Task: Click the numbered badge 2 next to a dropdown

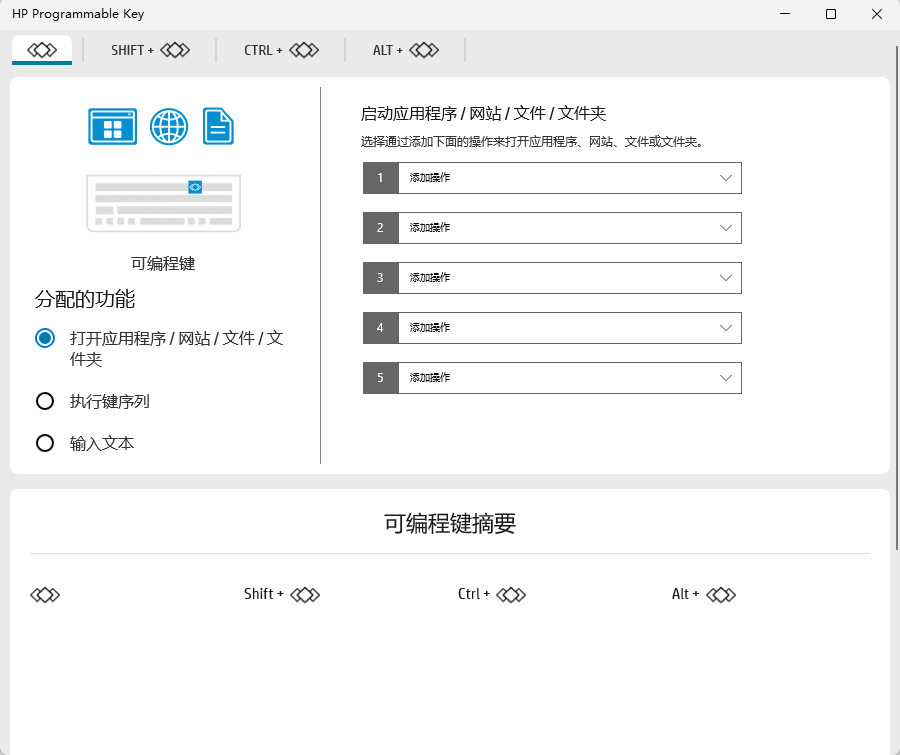Action: (x=380, y=228)
